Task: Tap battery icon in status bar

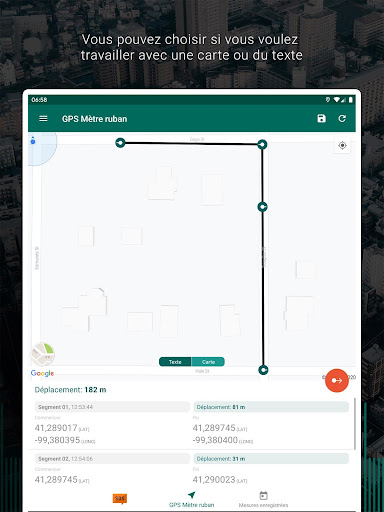Action: (351, 100)
